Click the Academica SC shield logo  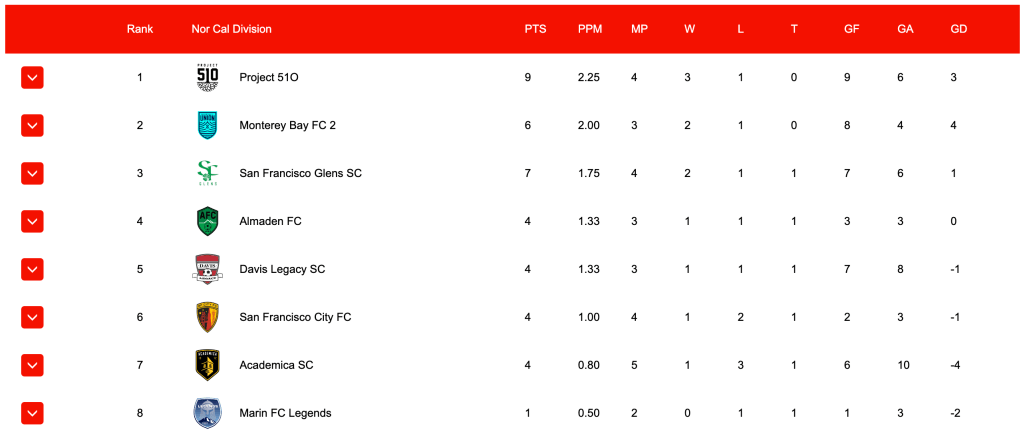click(x=207, y=365)
